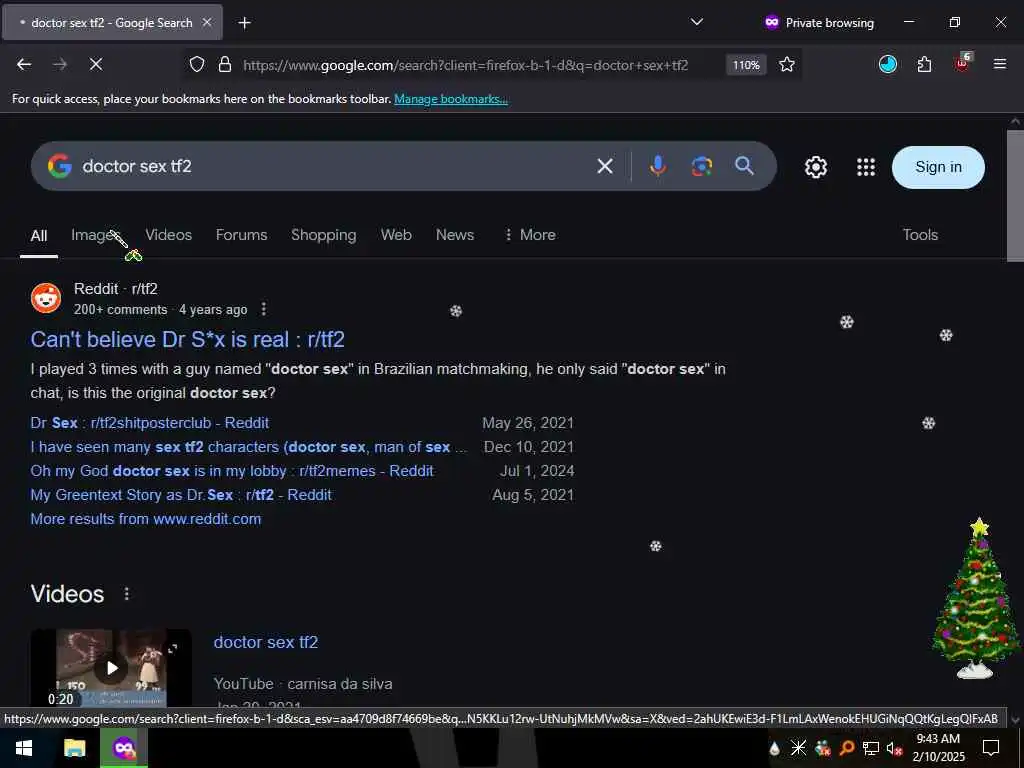
Task: Switch to the News tab
Action: pyautogui.click(x=455, y=234)
